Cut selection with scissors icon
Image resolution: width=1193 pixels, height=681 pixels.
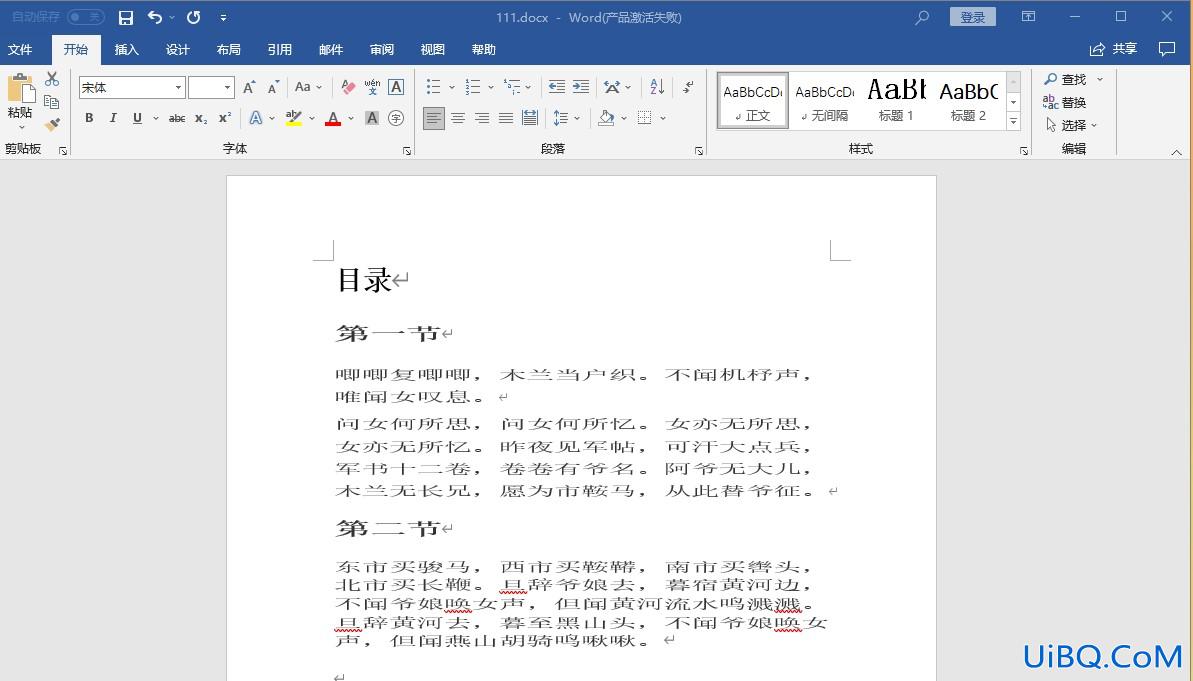pos(52,79)
